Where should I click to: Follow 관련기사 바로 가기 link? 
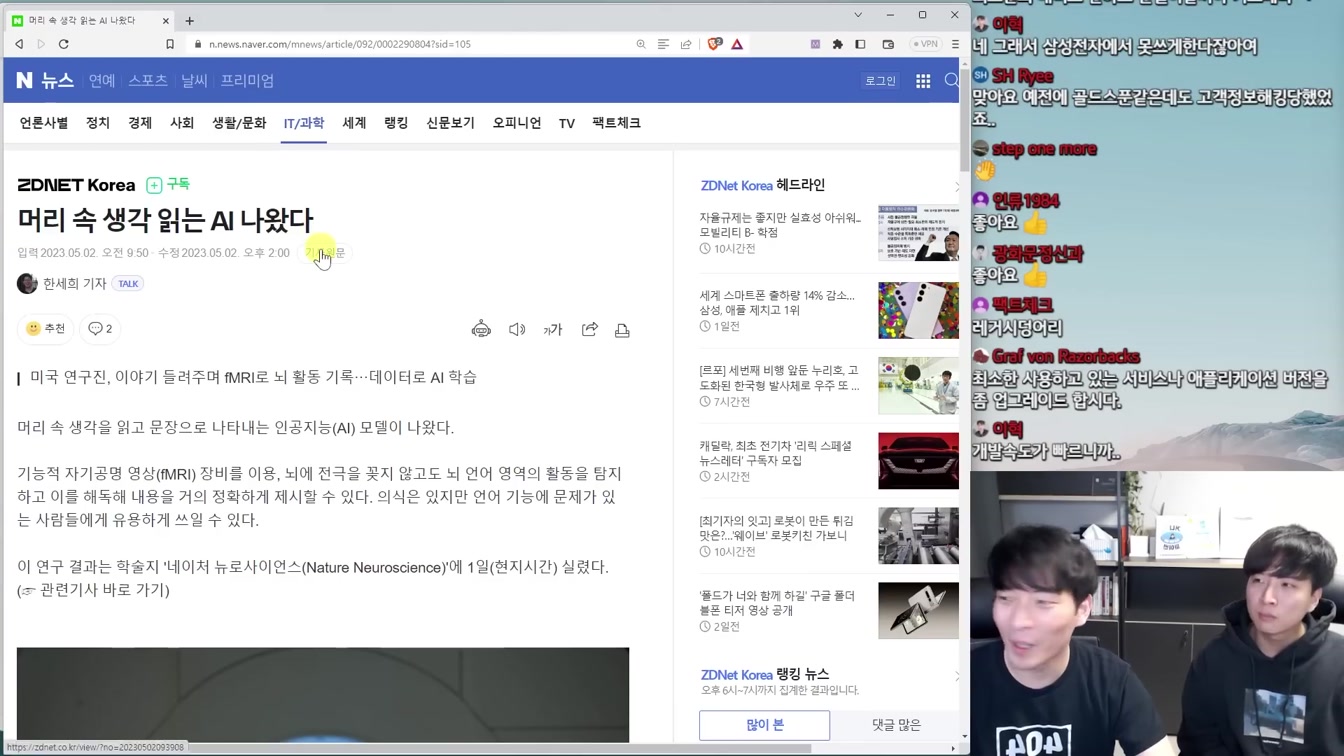point(105,590)
